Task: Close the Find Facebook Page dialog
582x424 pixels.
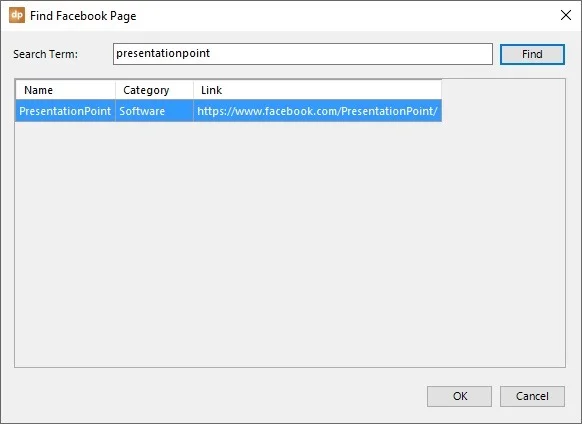Action: pyautogui.click(x=566, y=15)
